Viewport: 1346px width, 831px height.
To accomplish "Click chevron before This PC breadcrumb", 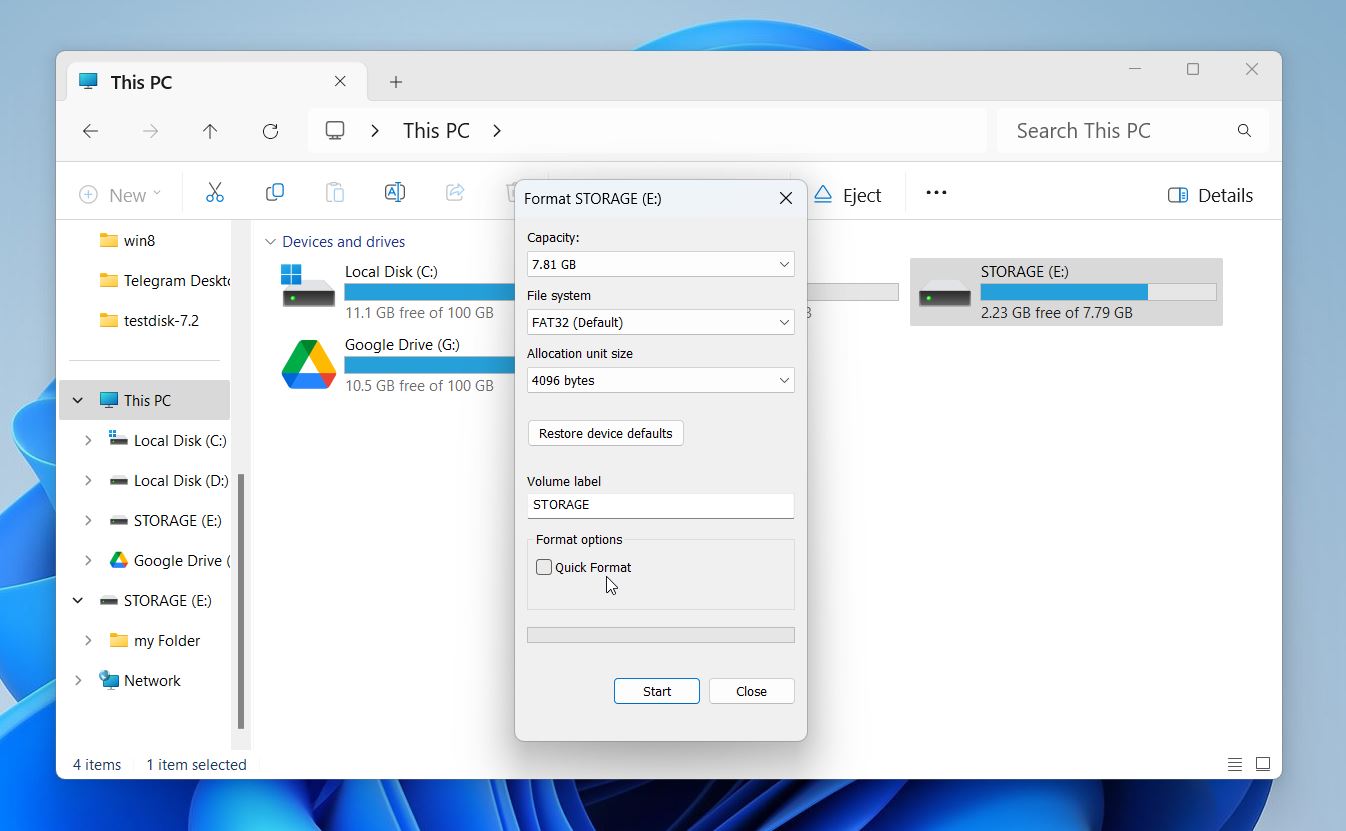I will (375, 131).
